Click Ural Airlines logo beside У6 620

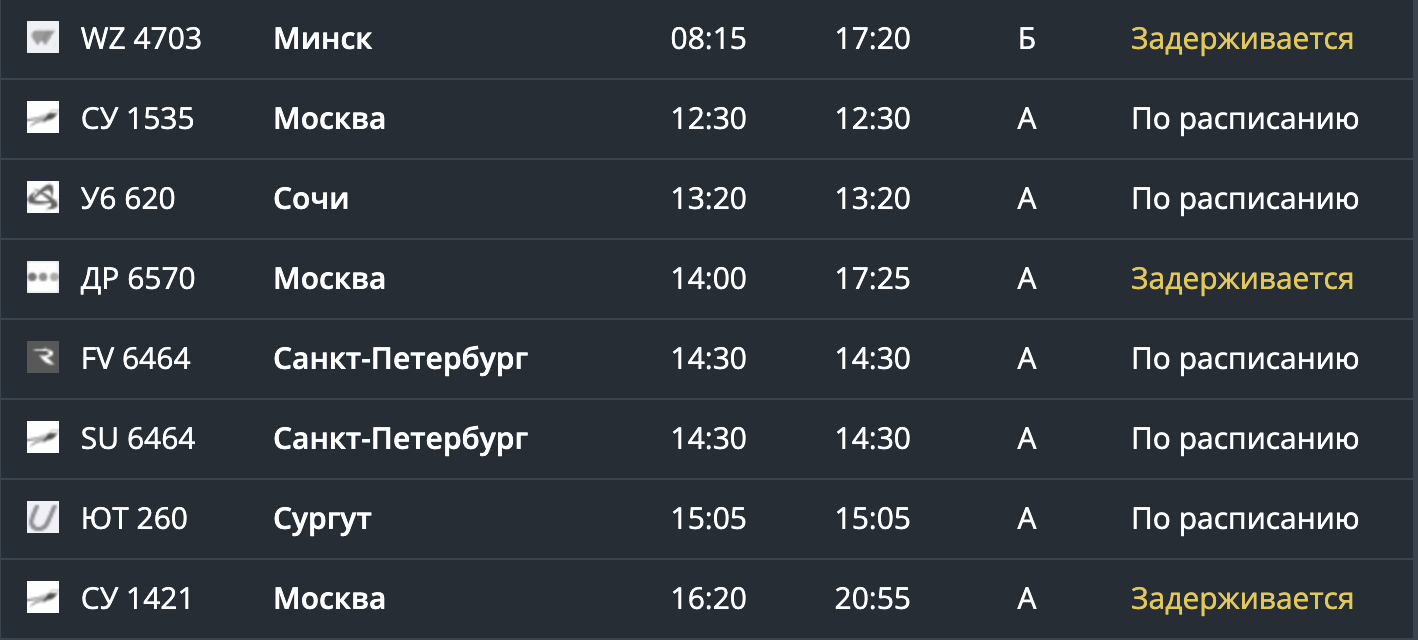pyautogui.click(x=43, y=199)
